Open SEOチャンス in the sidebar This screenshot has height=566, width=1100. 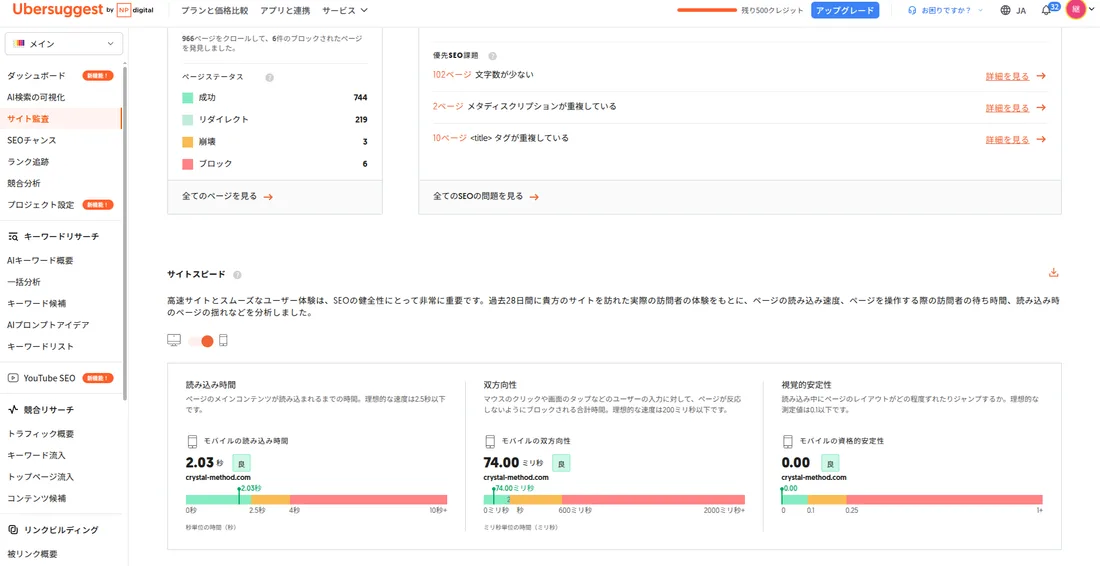[x=32, y=140]
